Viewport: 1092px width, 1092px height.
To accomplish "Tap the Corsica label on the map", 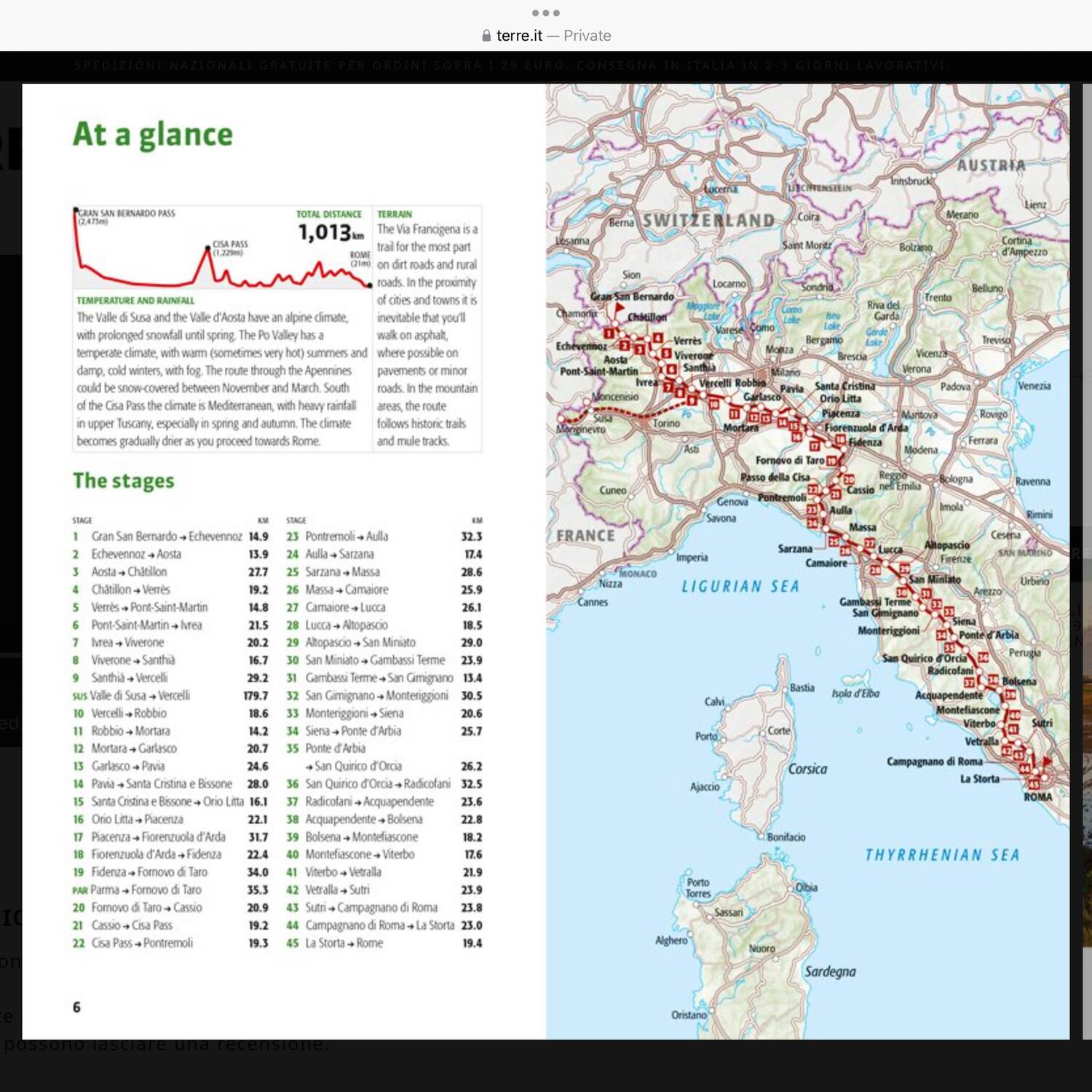I will click(807, 769).
